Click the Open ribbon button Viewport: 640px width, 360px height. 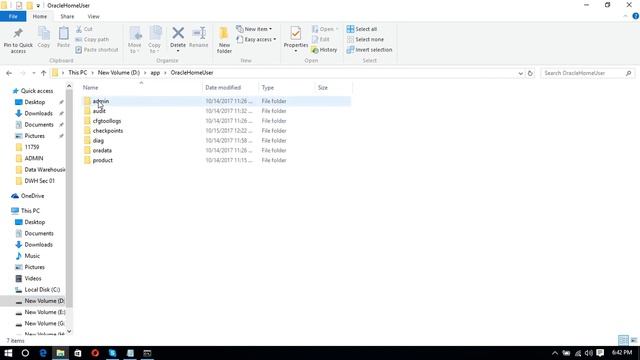click(x=325, y=29)
